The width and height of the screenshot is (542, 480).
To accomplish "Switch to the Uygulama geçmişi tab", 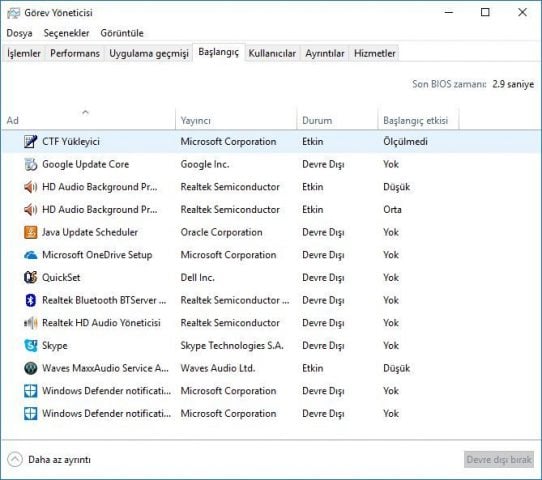I will pyautogui.click(x=149, y=53).
